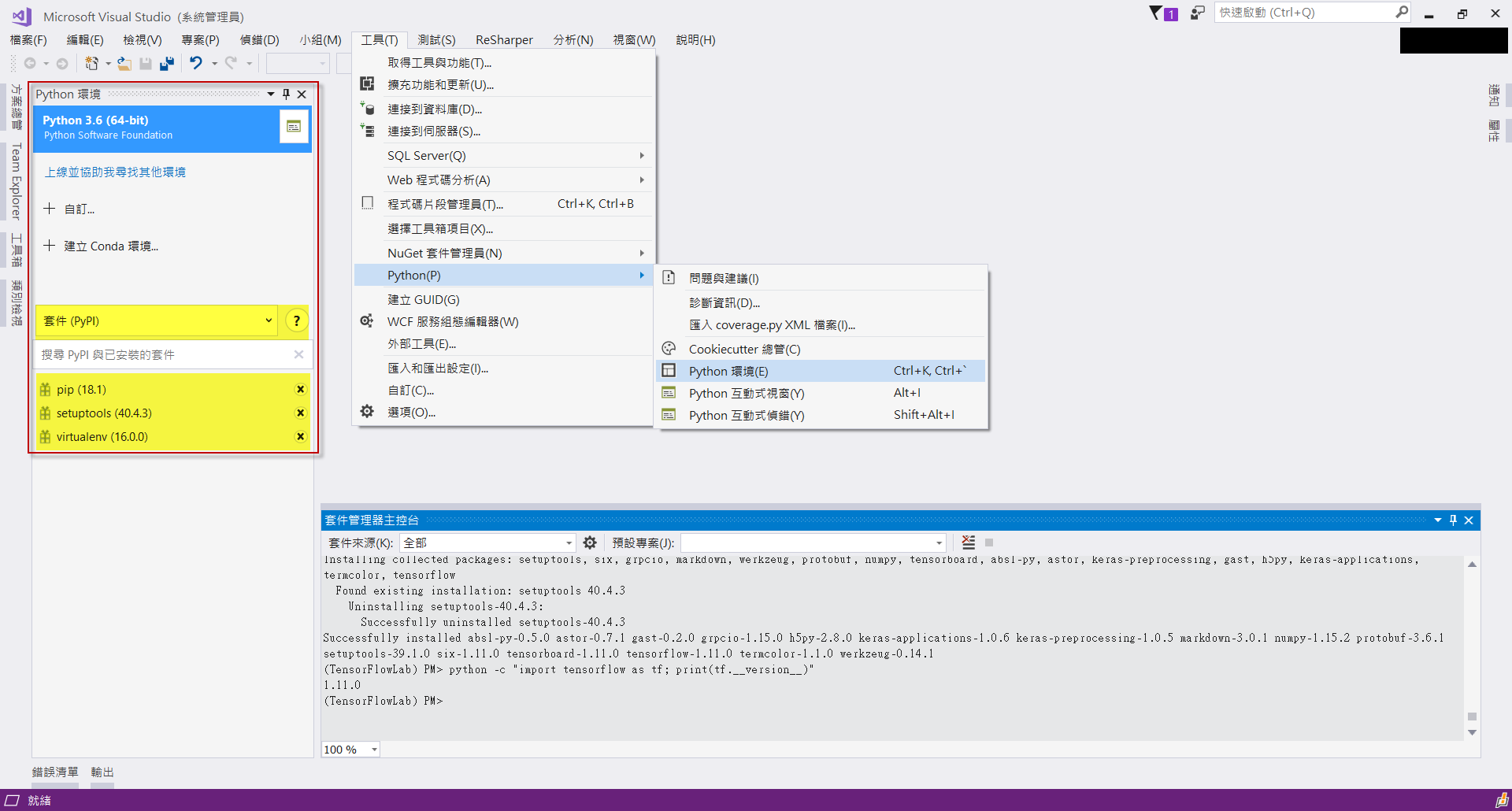Click the ReSharper status bar icon
The width and height of the screenshot is (1512, 811).
1502,800
